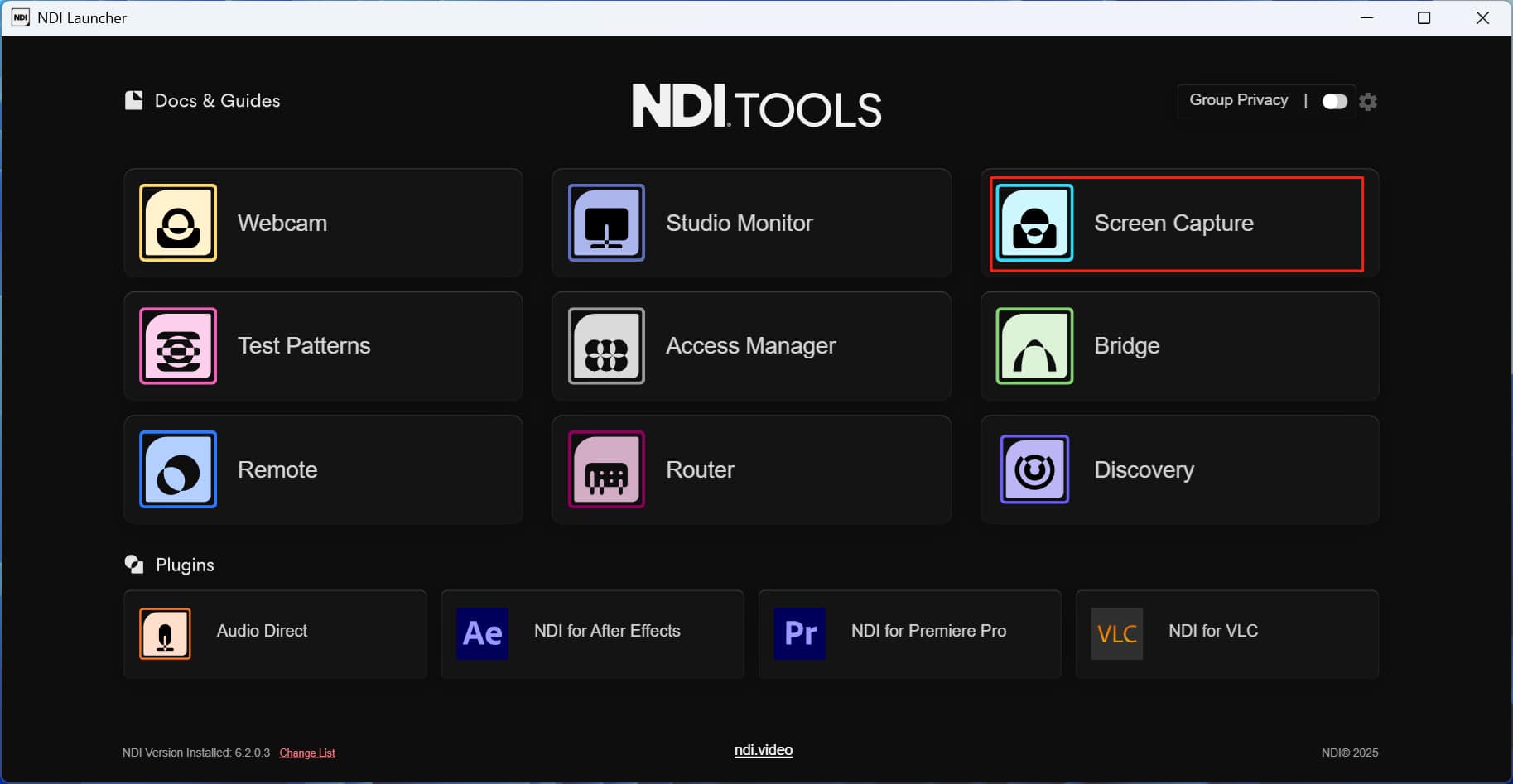Open Test Patterns pink icon
Viewport: 1513px width, 784px height.
pyautogui.click(x=178, y=346)
